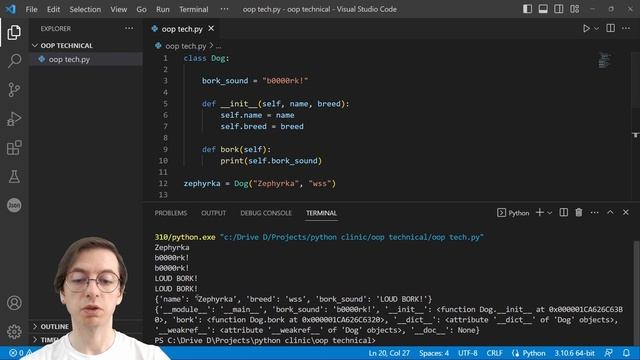This screenshot has width=640, height=360.
Task: Change indentation via Spaces: 4
Action: (434, 353)
